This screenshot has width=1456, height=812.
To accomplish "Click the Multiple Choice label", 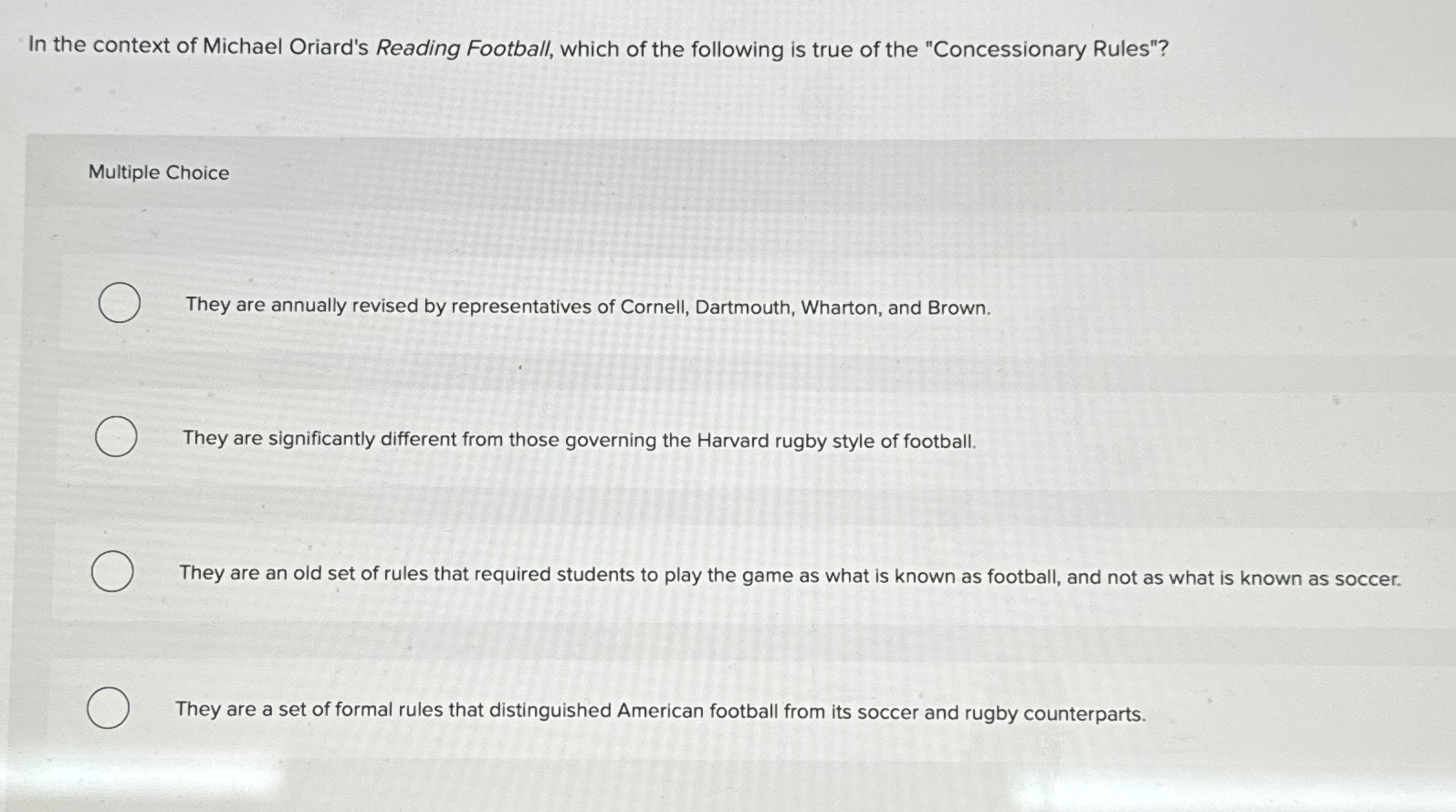I will coord(159,172).
